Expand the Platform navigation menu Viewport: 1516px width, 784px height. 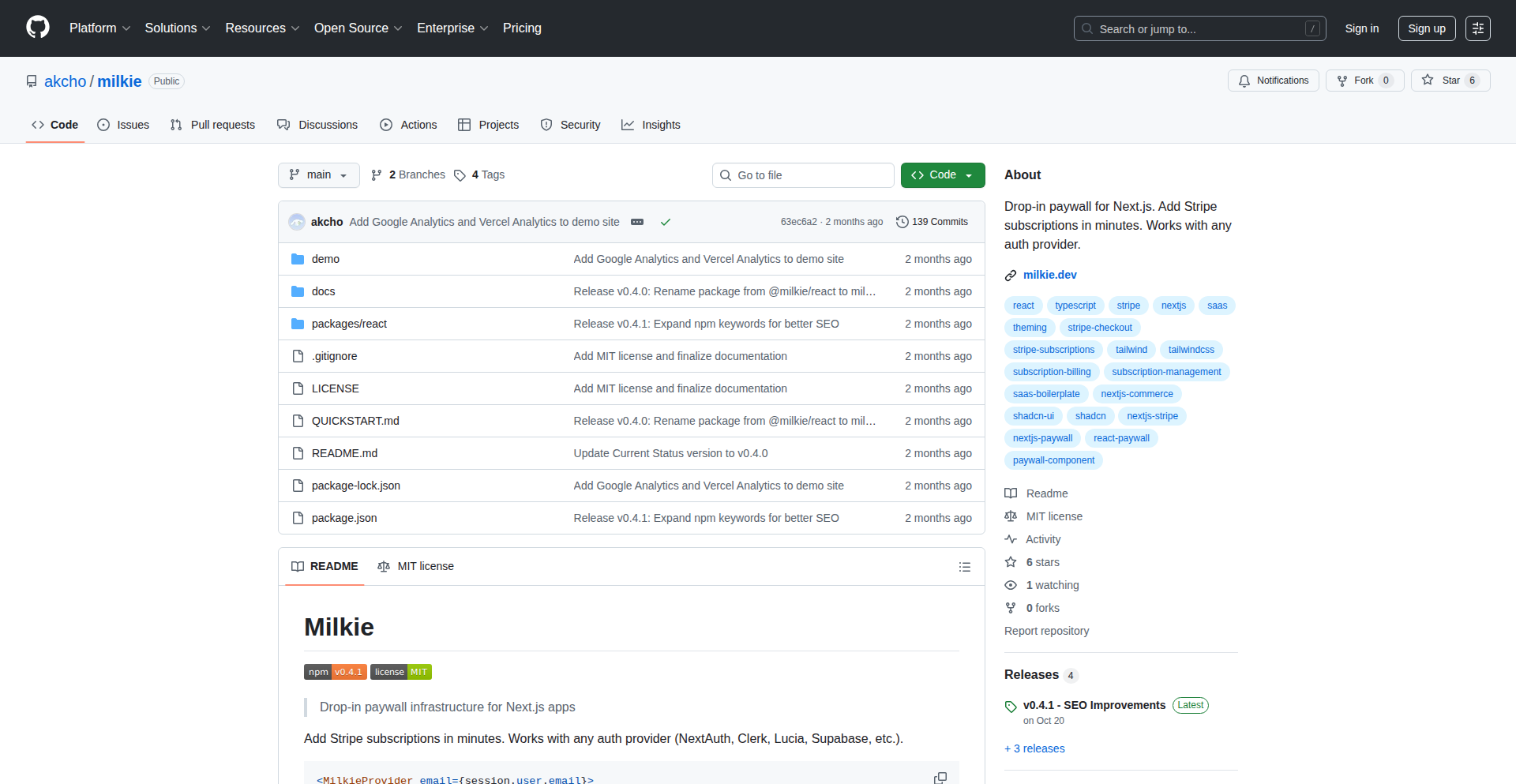point(99,28)
